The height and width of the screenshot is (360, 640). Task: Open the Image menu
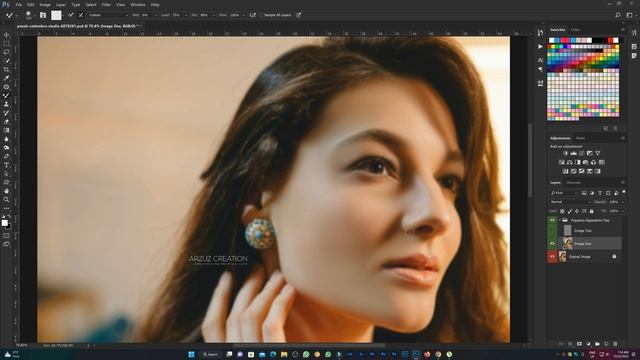point(45,4)
